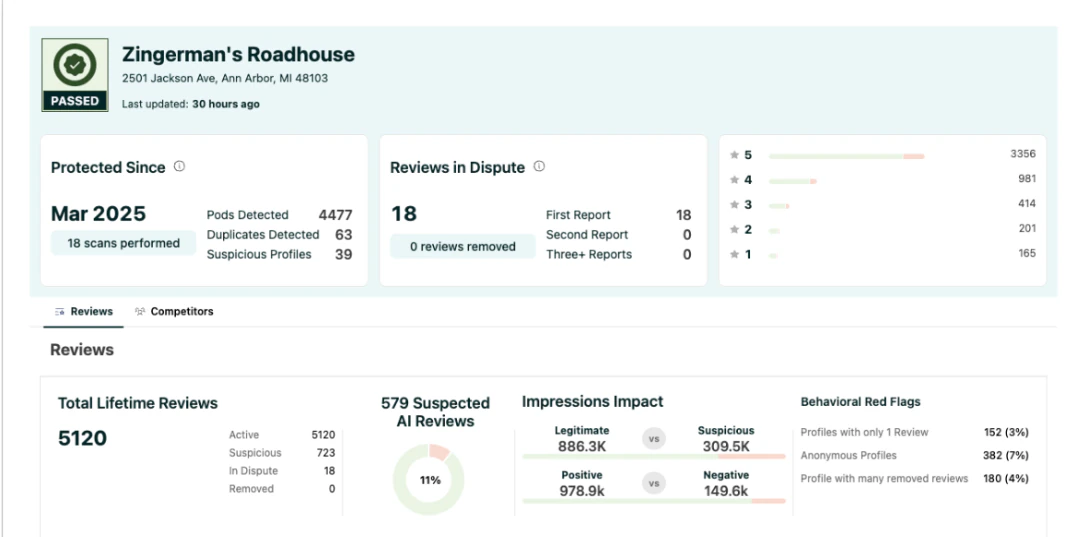Click the Second Report label
Image resolution: width=1082 pixels, height=537 pixels.
pos(587,235)
